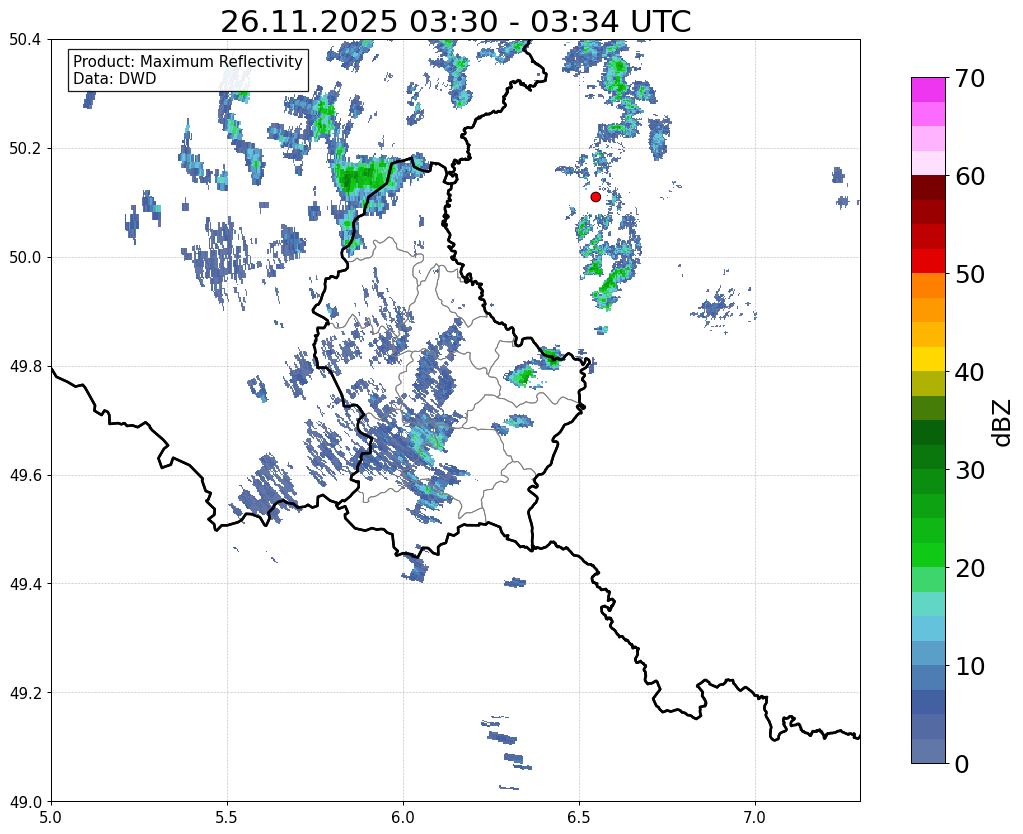This screenshot has width=1023, height=834.
Task: Click the 60 label on the colorbar
Action: tap(969, 176)
